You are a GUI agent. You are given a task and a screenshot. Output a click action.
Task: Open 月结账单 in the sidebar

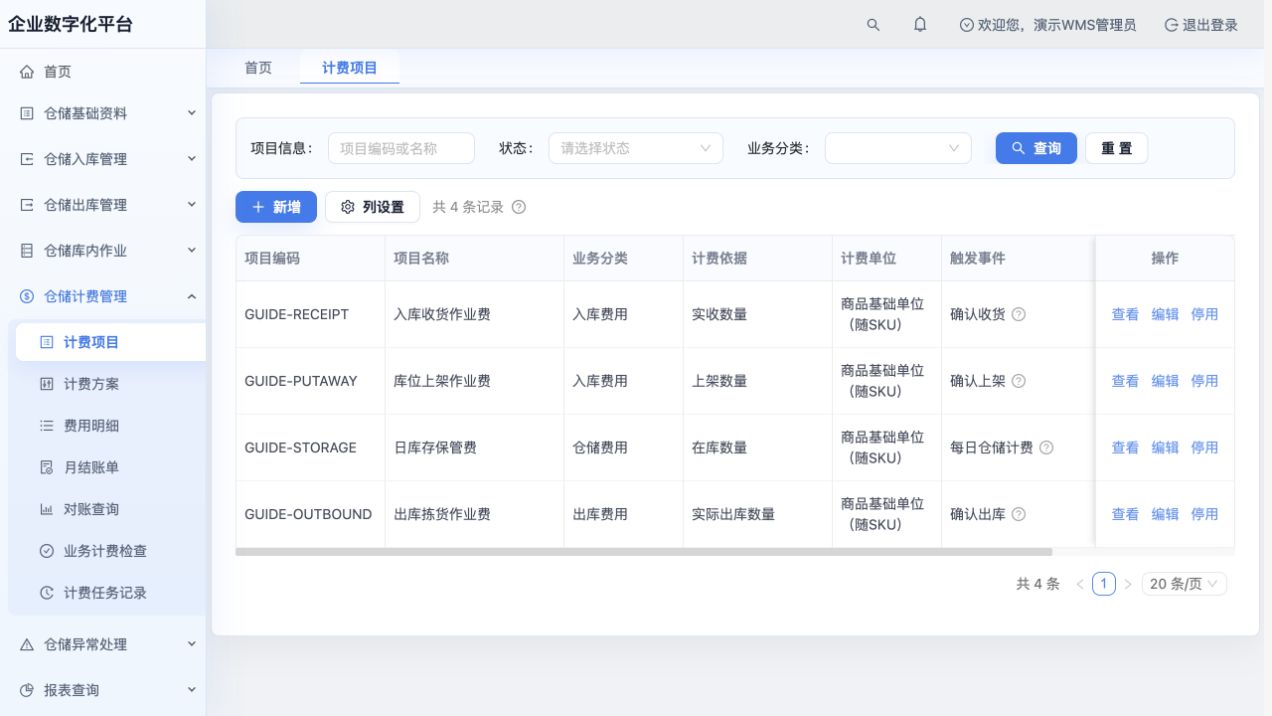[x=107, y=467]
